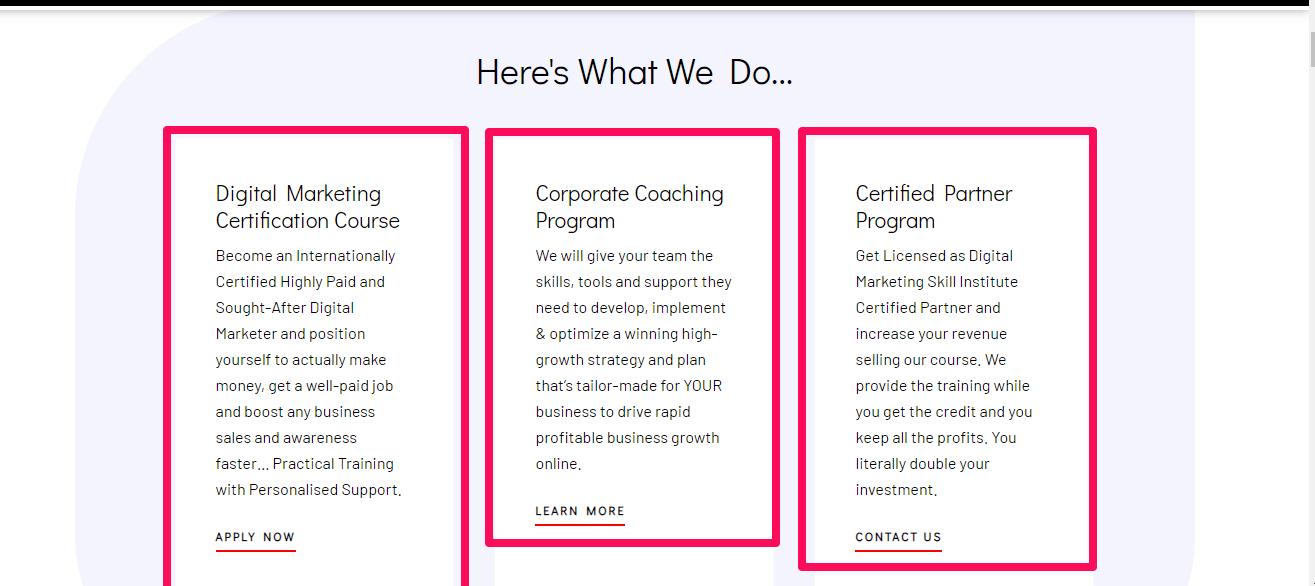Click the "Here's What We Do..." section title
1315x586 pixels.
pyautogui.click(x=634, y=72)
